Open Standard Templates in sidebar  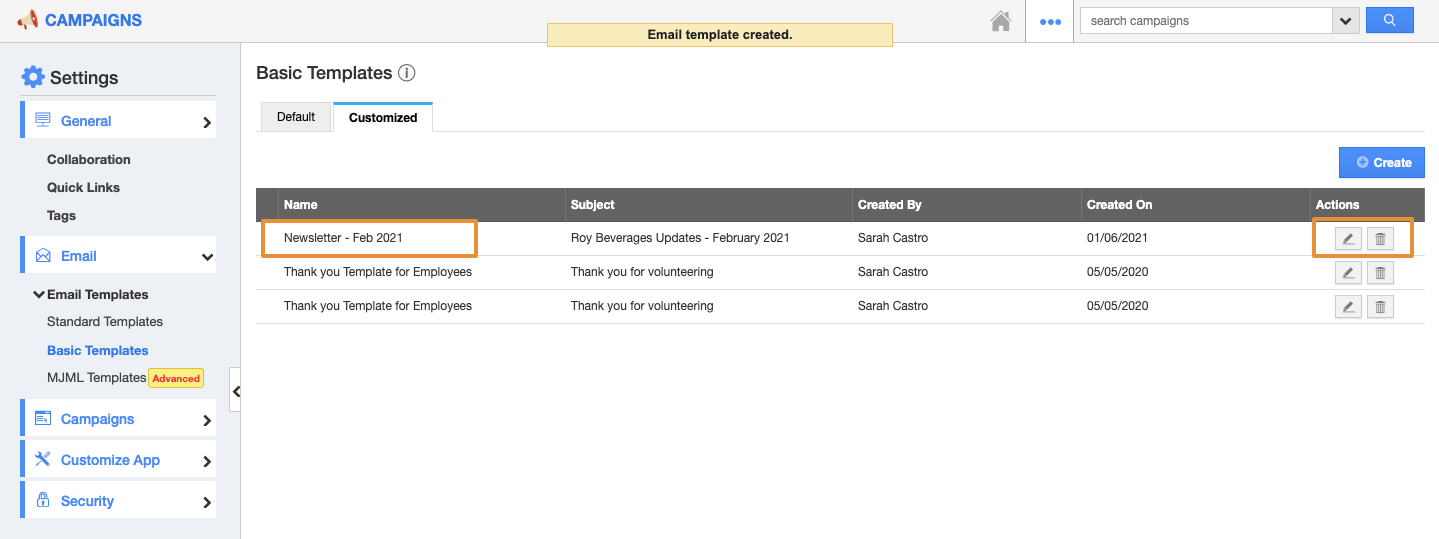point(105,322)
